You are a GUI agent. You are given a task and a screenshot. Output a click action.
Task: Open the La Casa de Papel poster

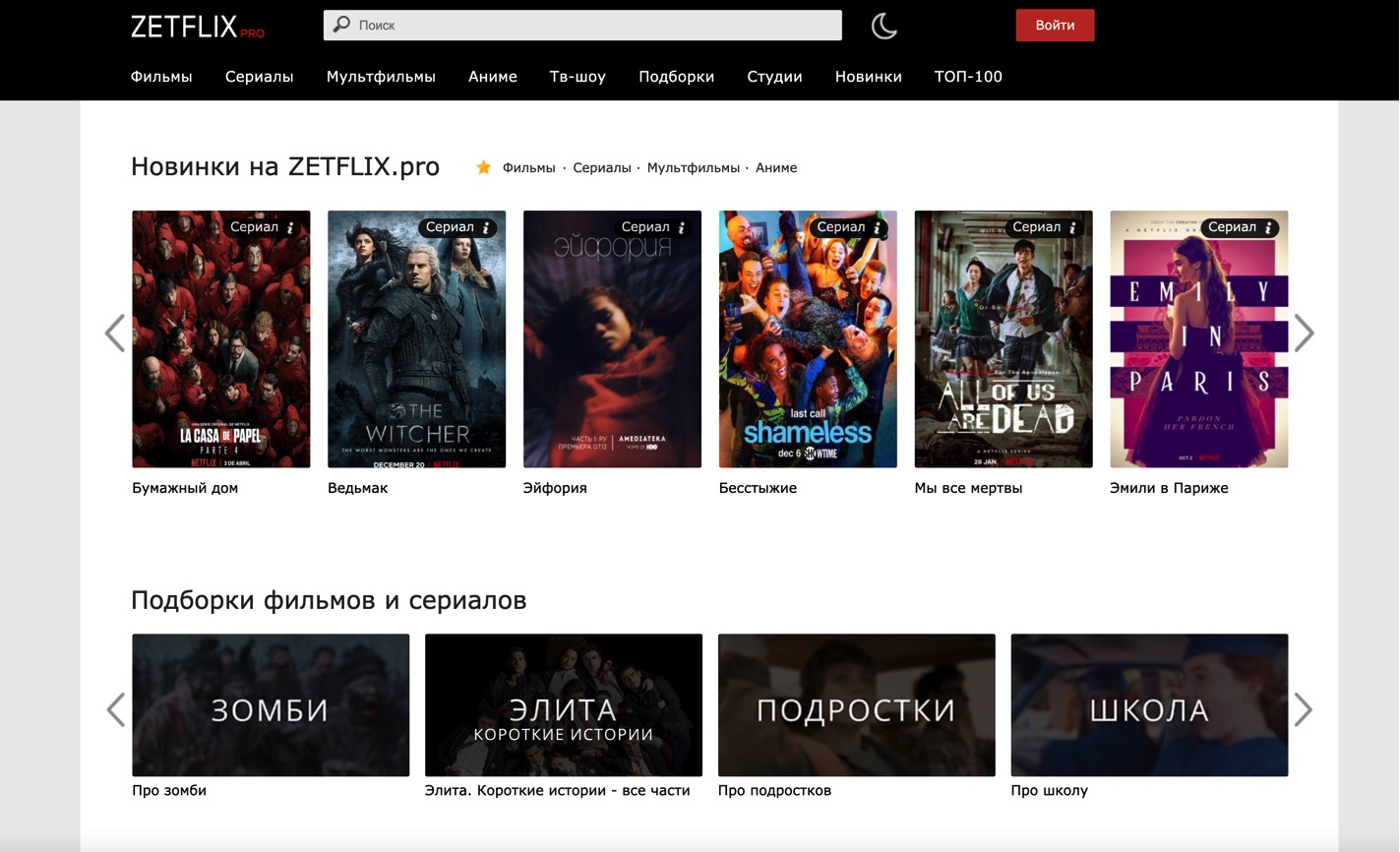[221, 339]
